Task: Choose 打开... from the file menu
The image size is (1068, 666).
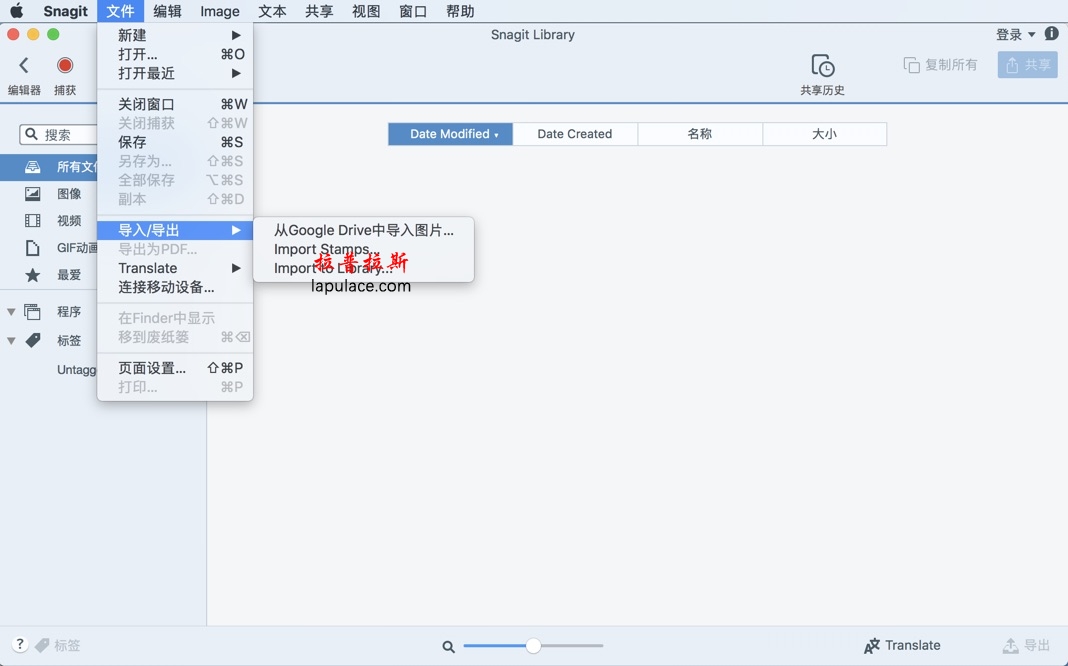Action: 175,54
